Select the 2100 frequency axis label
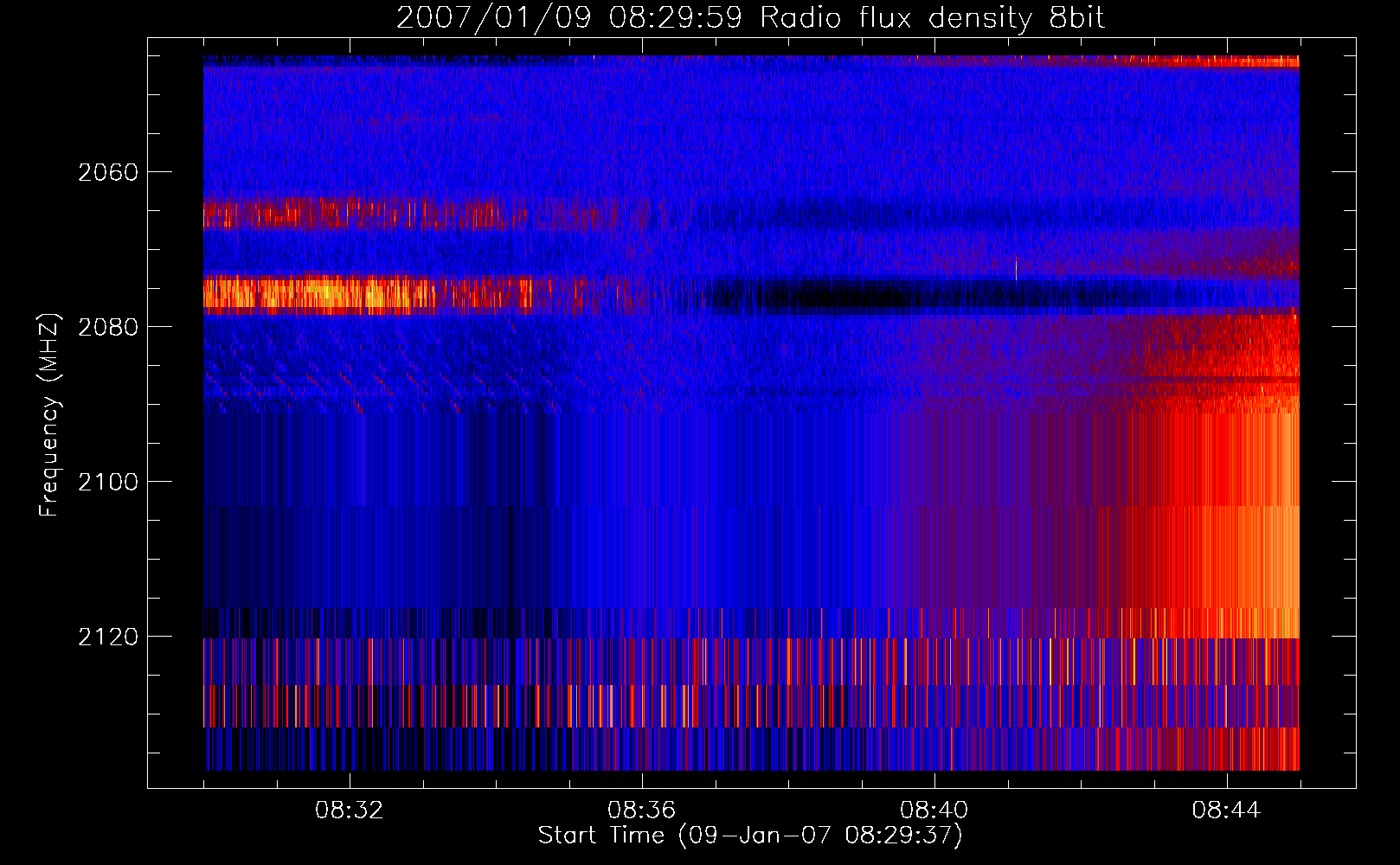The width and height of the screenshot is (1400, 865). pos(108,482)
